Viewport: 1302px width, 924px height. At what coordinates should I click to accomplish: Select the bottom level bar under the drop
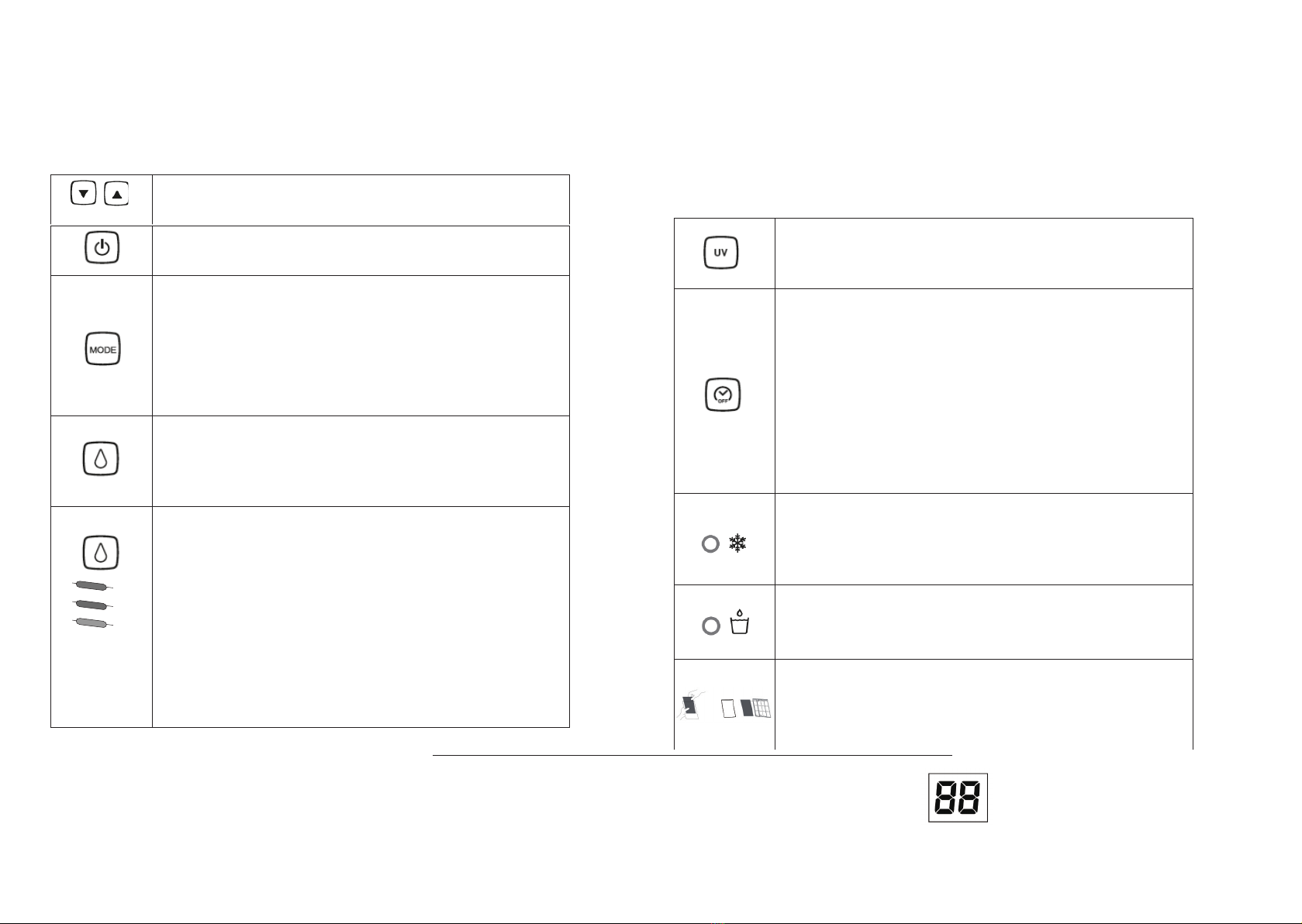coord(93,622)
